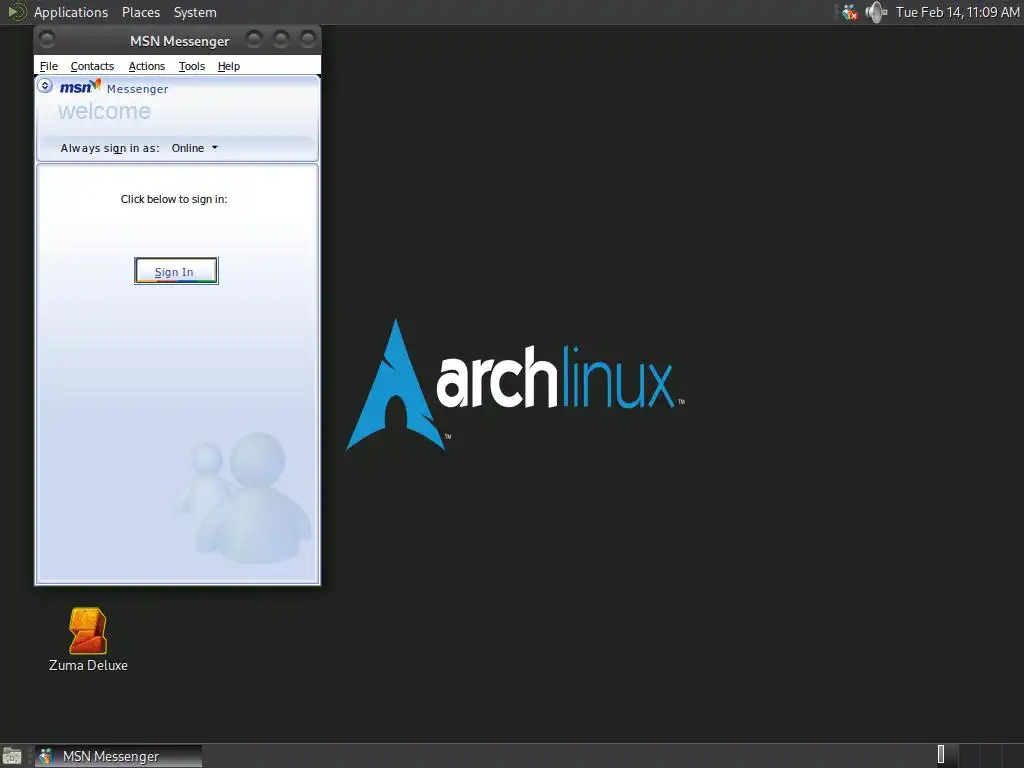Open the File menu
This screenshot has height=768, width=1024.
point(48,66)
